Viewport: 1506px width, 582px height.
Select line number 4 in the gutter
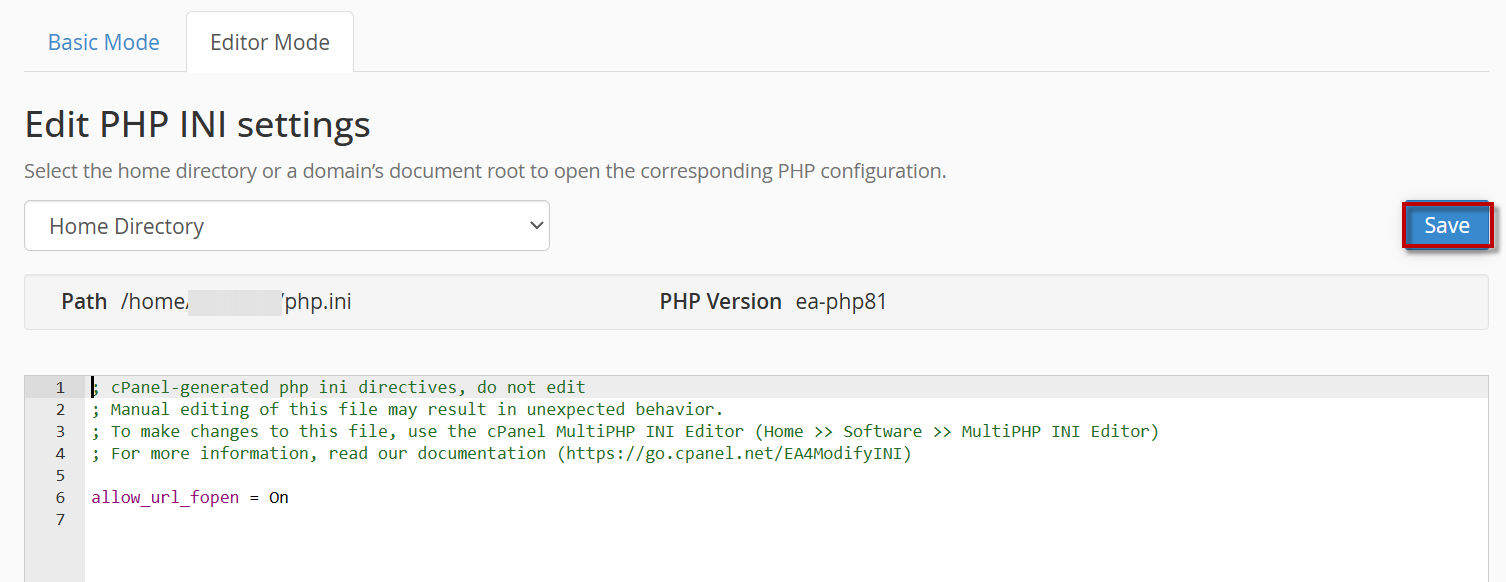(60, 453)
